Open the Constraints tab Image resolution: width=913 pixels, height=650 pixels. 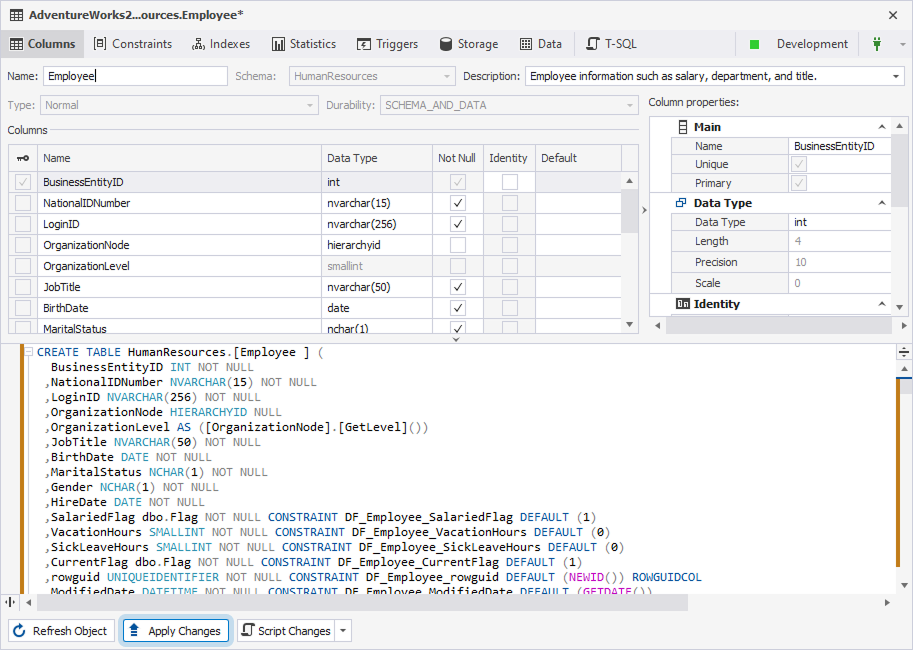tap(133, 44)
